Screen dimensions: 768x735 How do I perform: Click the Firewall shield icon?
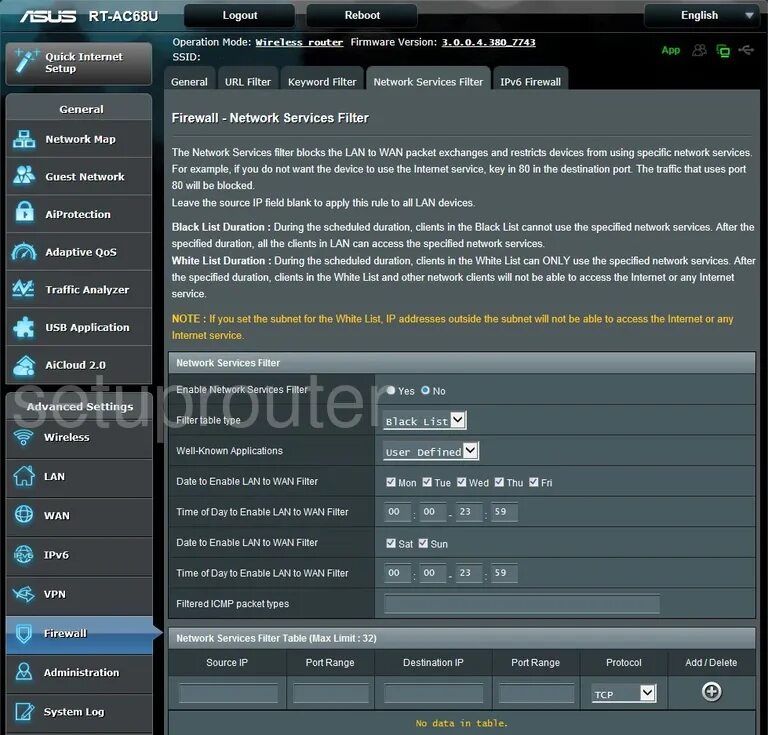[x=24, y=633]
